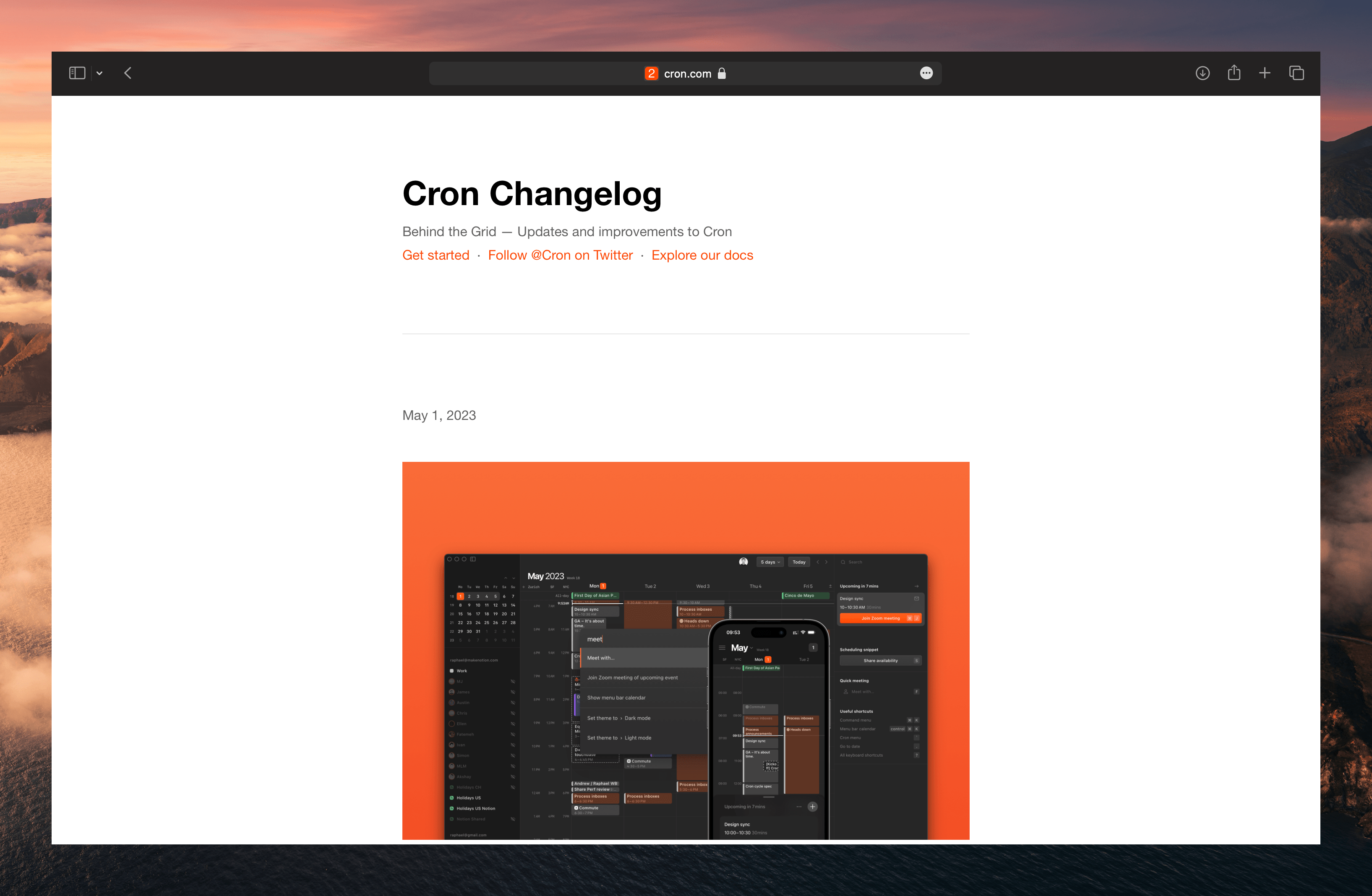Show all tabs with the tab overview icon
The image size is (1372, 896).
pos(1296,73)
